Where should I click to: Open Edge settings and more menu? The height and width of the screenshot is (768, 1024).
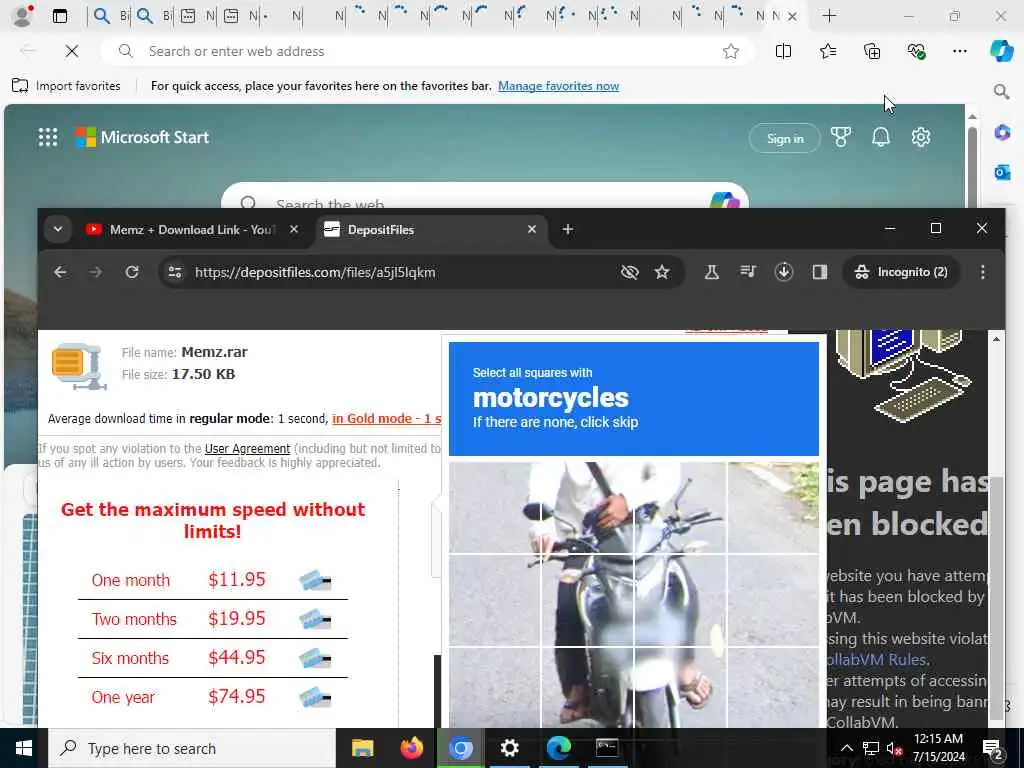(959, 51)
